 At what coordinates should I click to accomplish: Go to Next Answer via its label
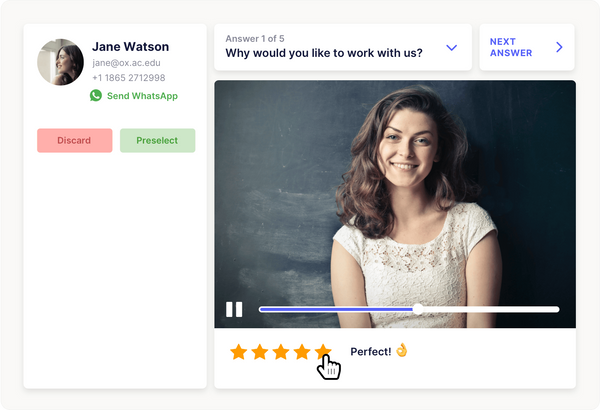(511, 47)
